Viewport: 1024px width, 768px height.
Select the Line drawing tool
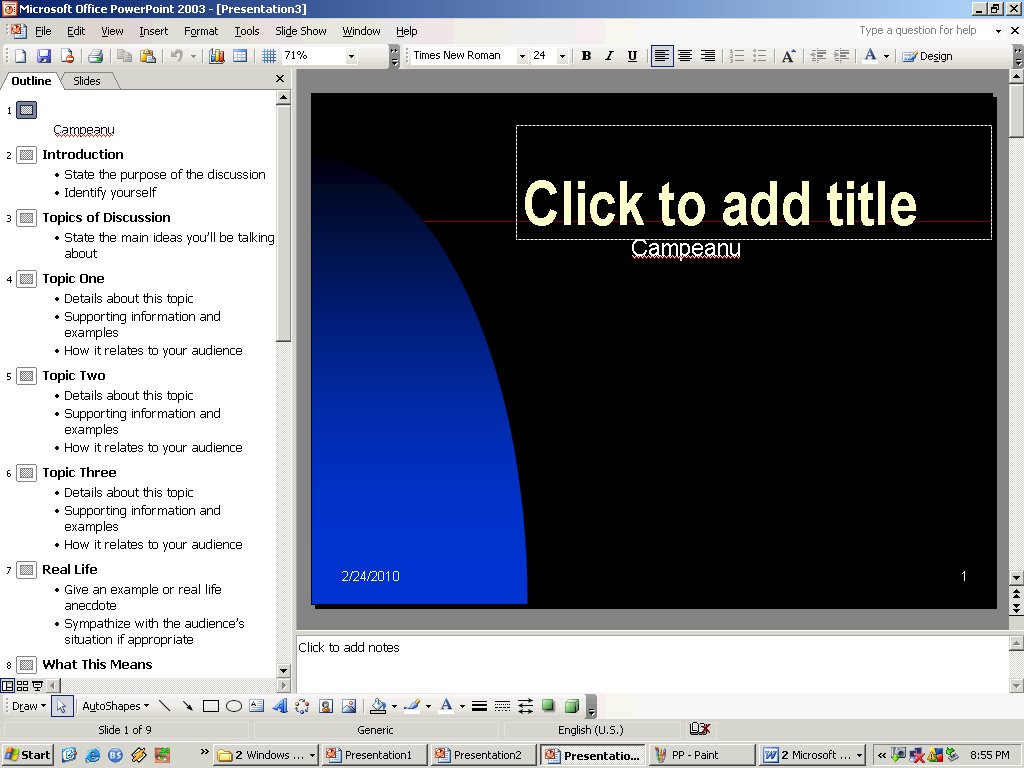click(165, 706)
